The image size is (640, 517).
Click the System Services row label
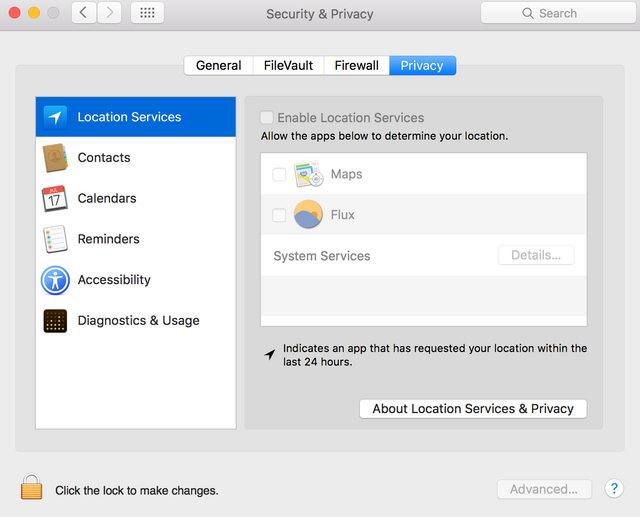coord(322,256)
